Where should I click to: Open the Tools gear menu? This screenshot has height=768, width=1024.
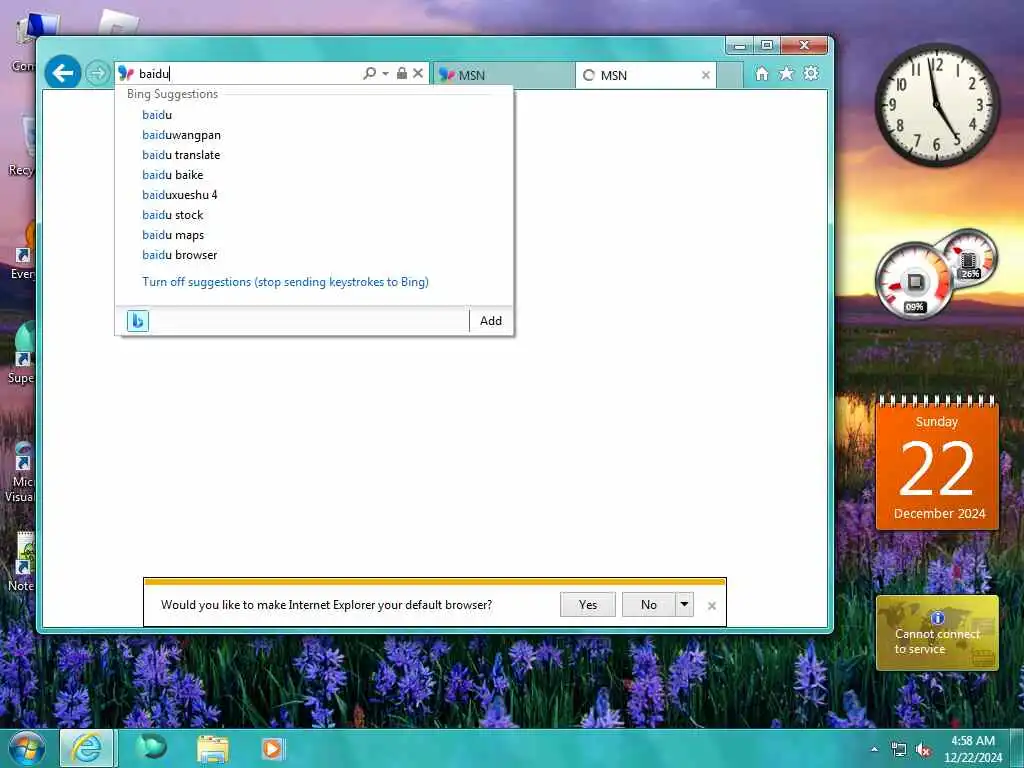pyautogui.click(x=811, y=73)
